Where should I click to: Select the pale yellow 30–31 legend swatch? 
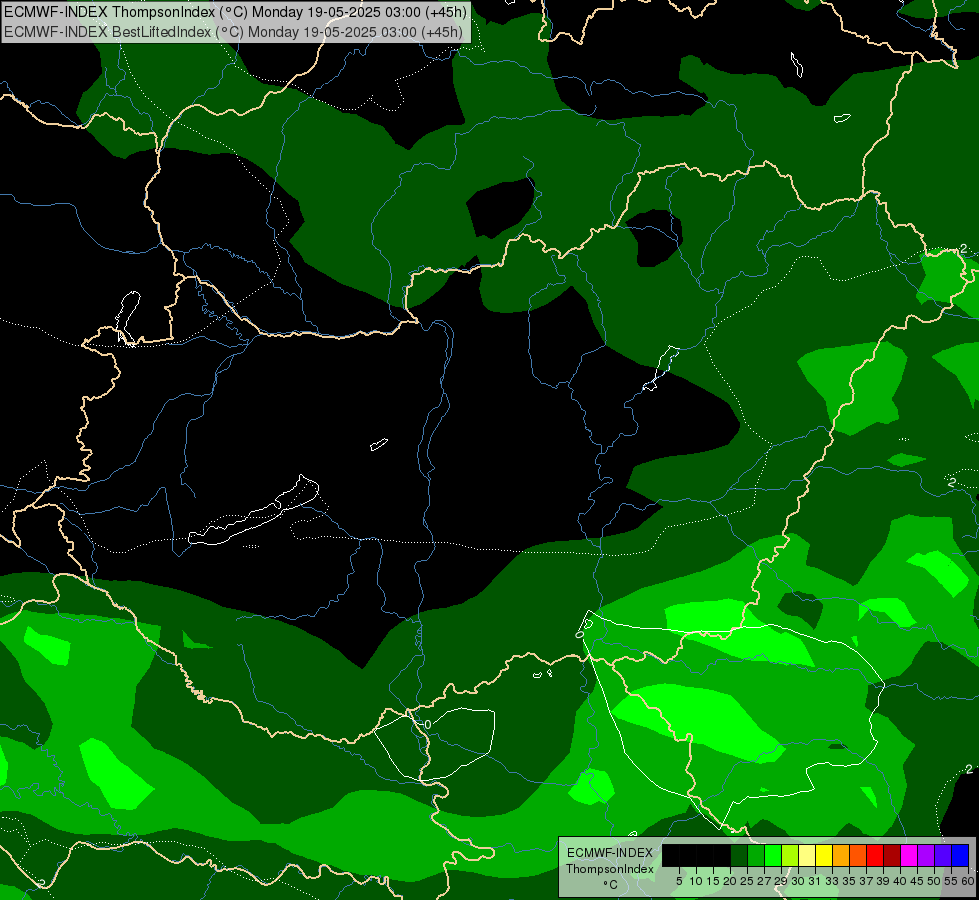click(807, 855)
